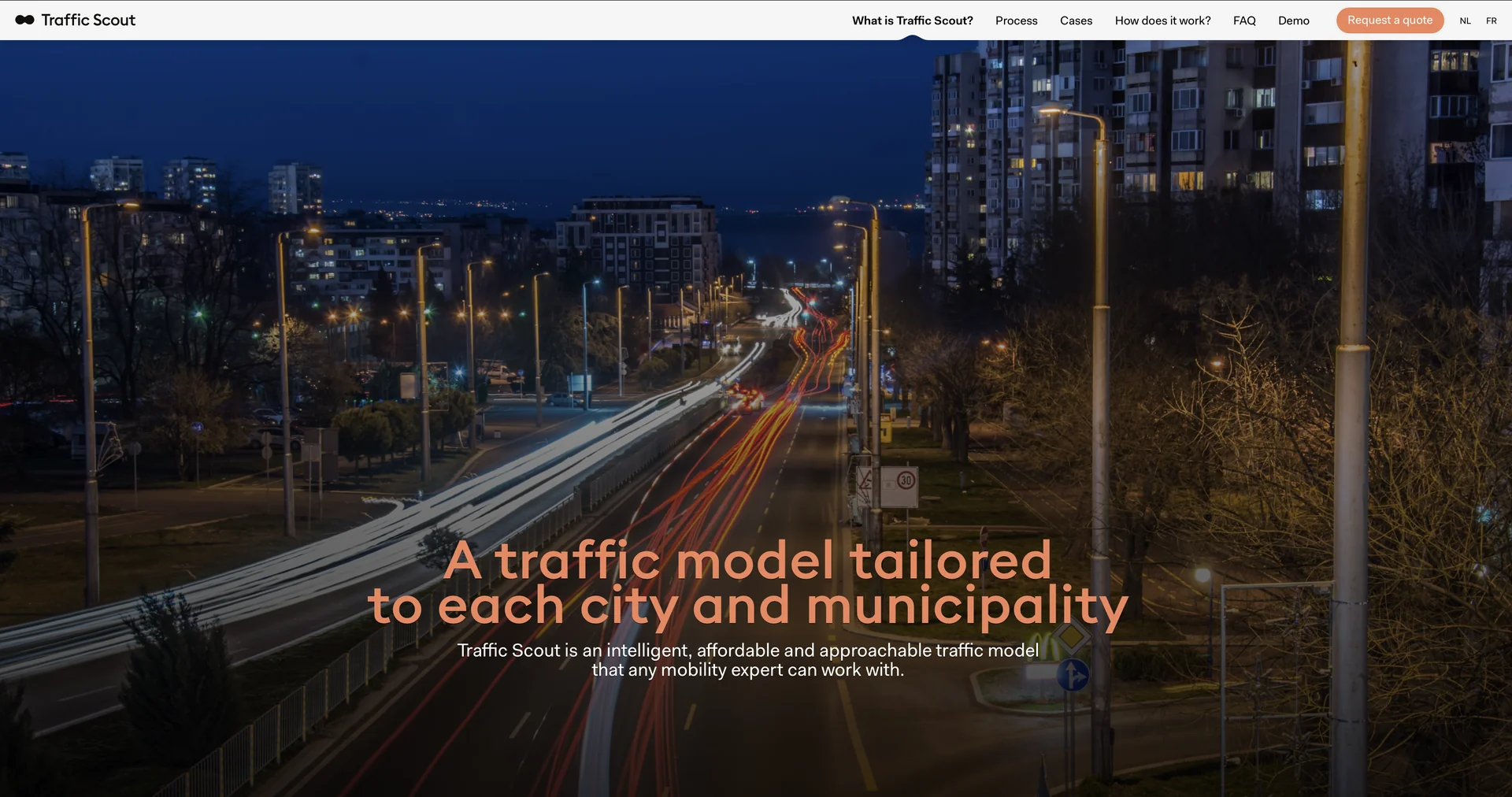Go to Traffic Scout home via logo text
The image size is (1512, 797).
click(88, 20)
